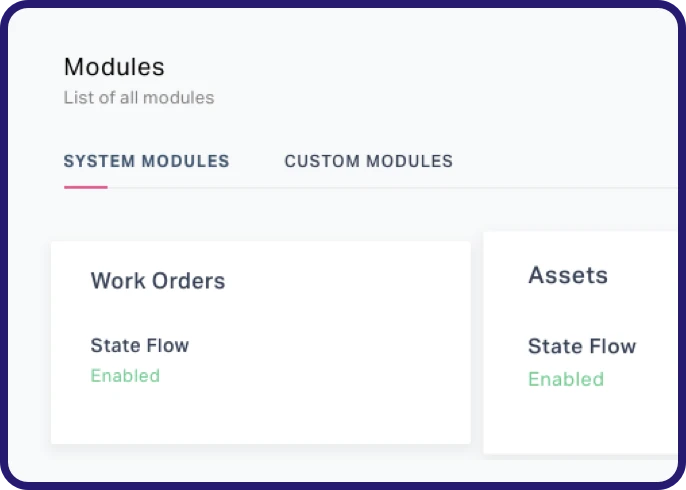Click State Flow label in Work Orders
The height and width of the screenshot is (490, 686).
[x=140, y=345]
